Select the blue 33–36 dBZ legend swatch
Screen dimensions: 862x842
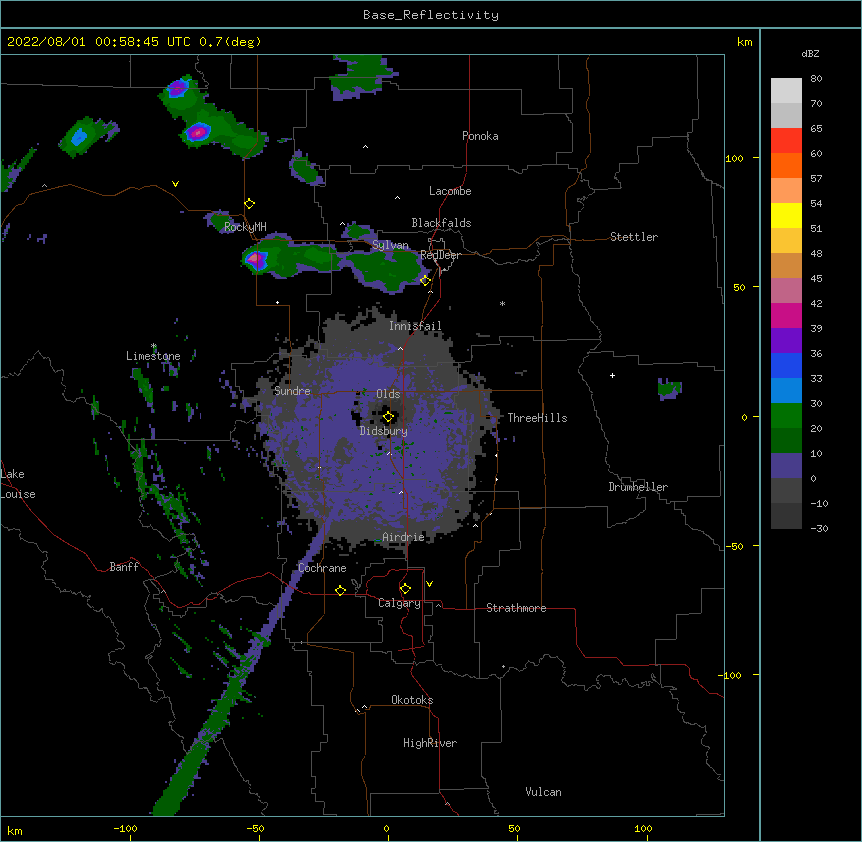pos(786,366)
